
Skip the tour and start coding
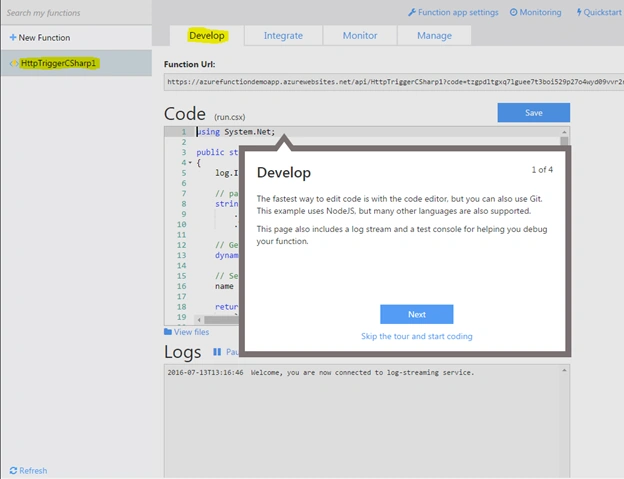(x=417, y=336)
